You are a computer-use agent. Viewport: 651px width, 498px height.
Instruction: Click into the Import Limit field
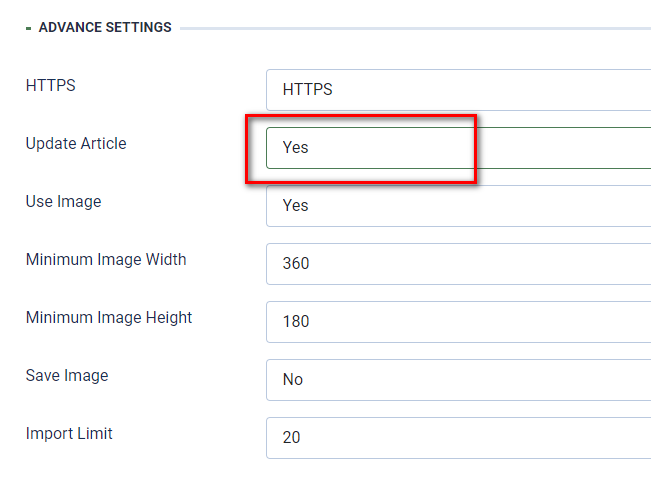pyautogui.click(x=458, y=438)
